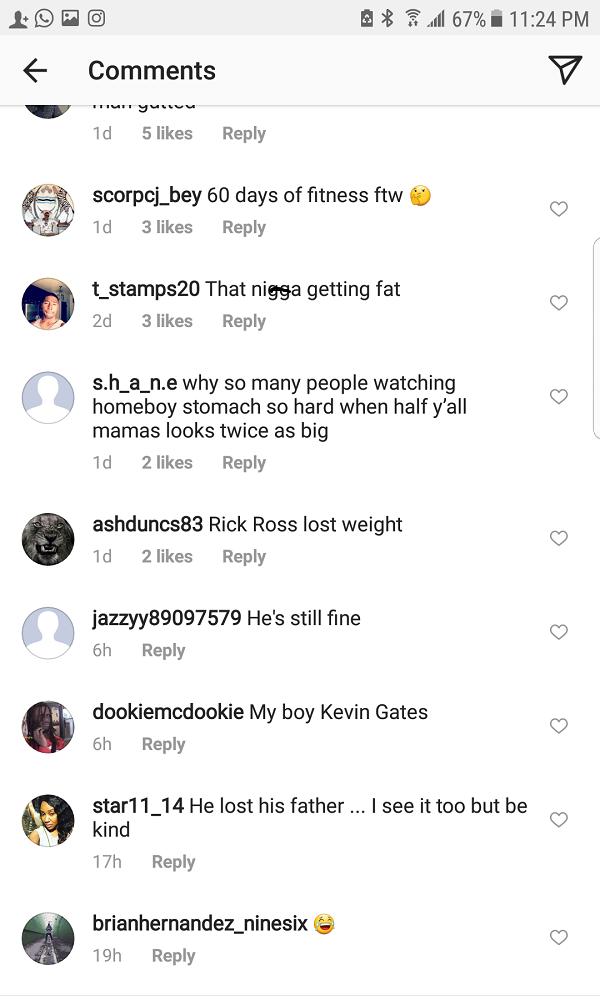Like t_stamps20's comment with the heart
Image resolution: width=600 pixels, height=999 pixels.
coord(559,303)
